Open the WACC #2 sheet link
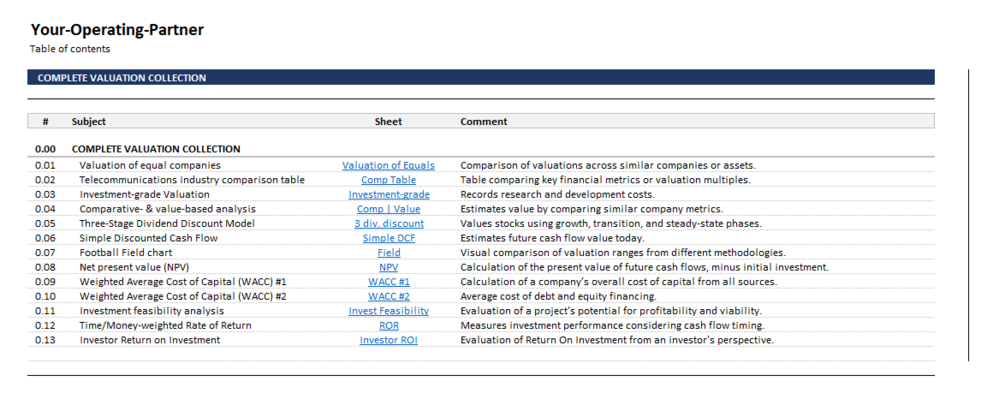This screenshot has height=405, width=1005. point(389,297)
